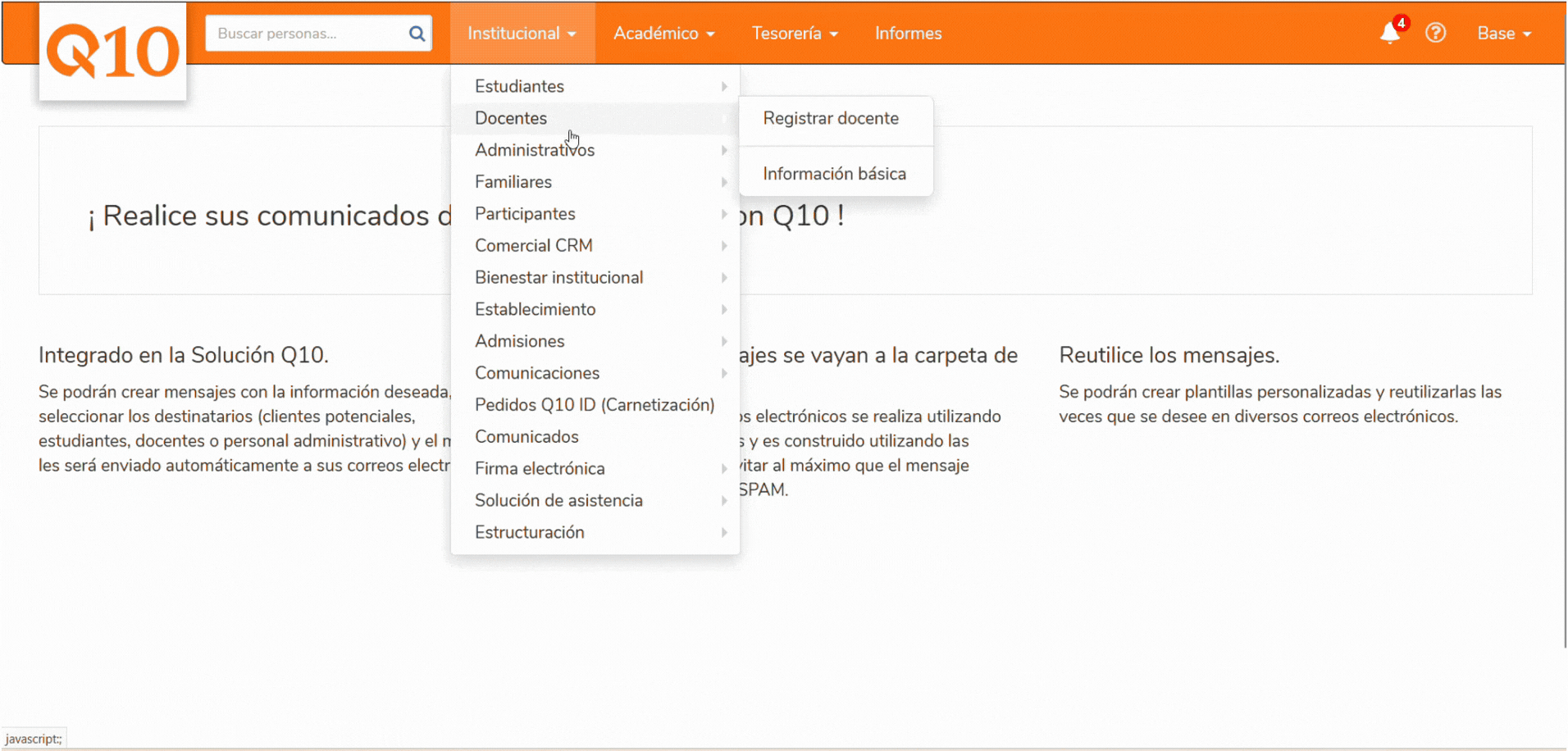1568x751 pixels.
Task: Expand the Bienestar institucional submenu
Action: click(x=595, y=278)
